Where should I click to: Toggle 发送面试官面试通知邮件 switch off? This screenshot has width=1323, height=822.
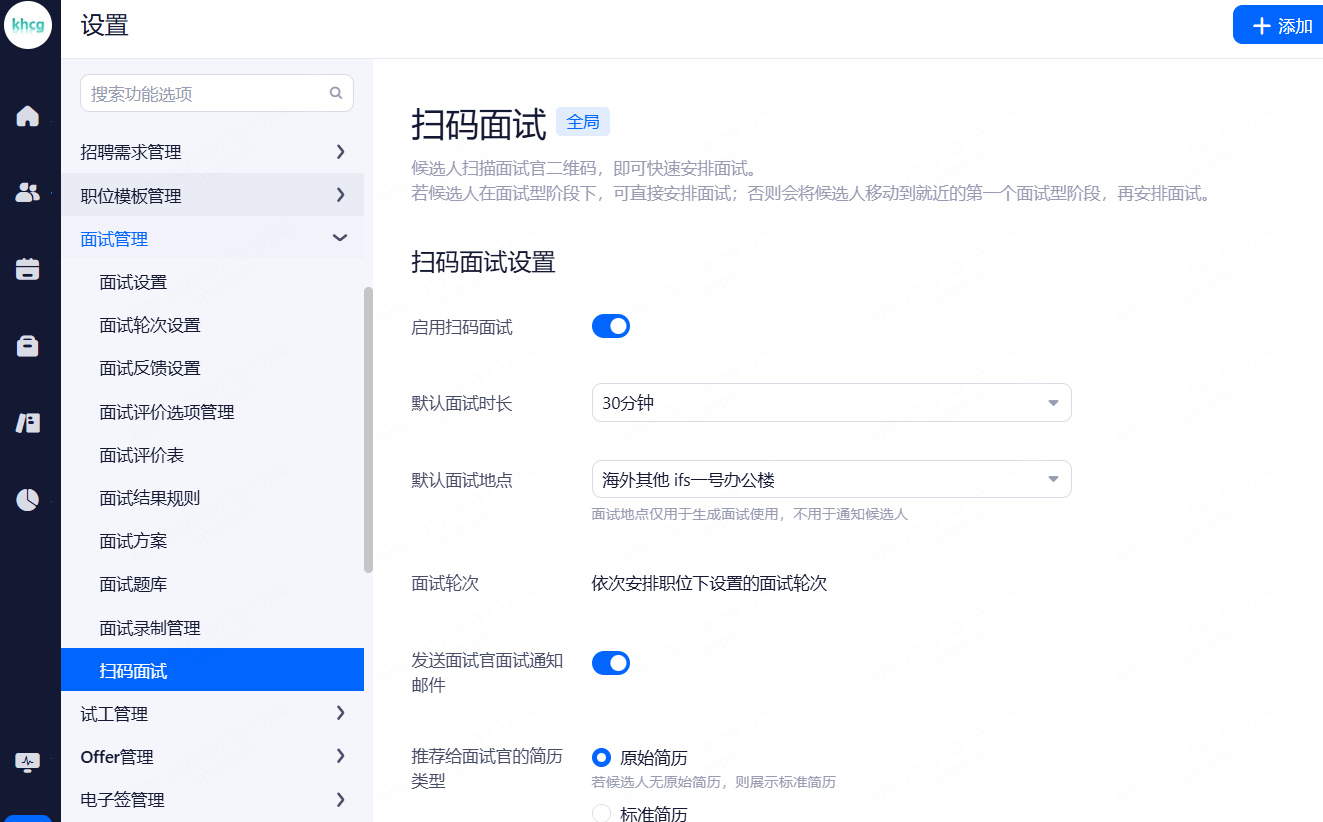pos(610,662)
